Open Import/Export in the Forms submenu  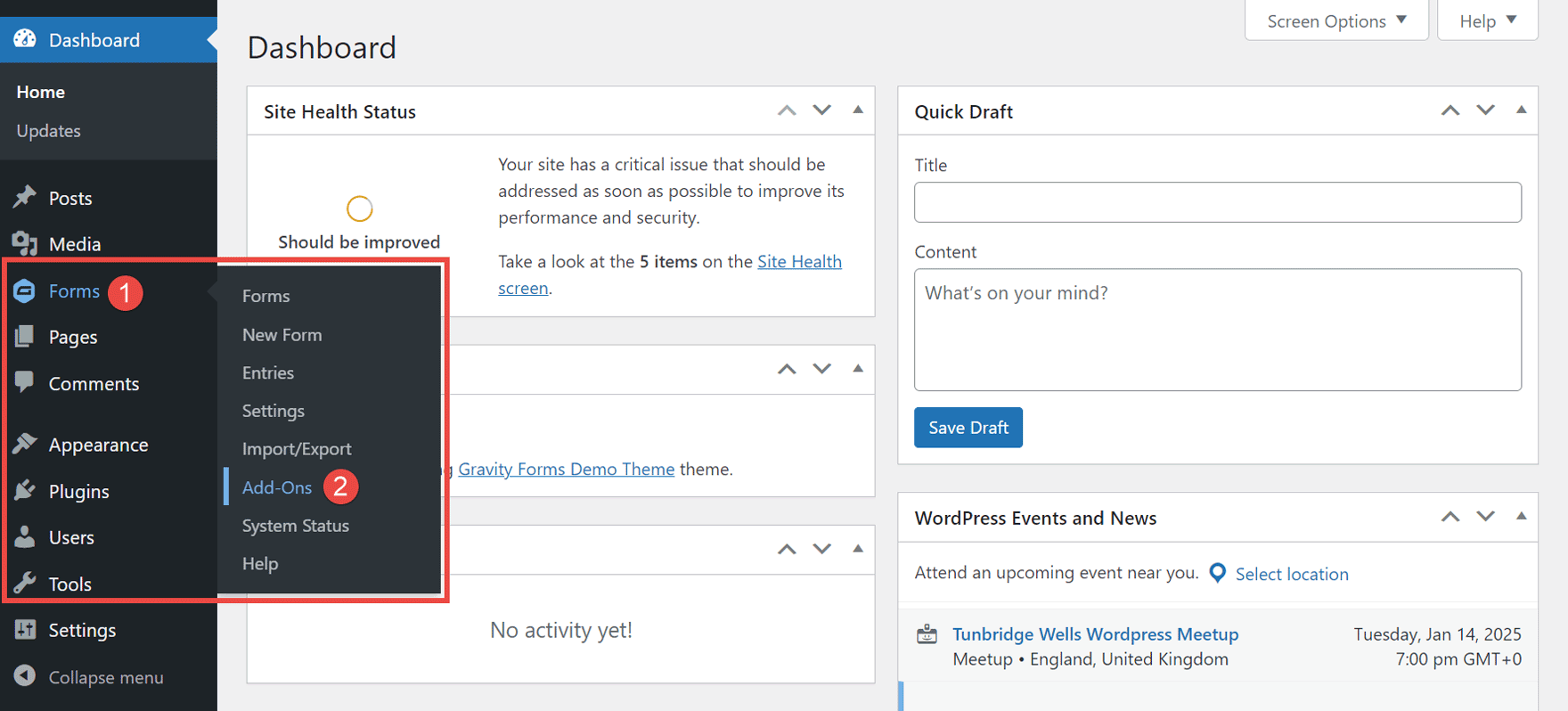click(297, 449)
